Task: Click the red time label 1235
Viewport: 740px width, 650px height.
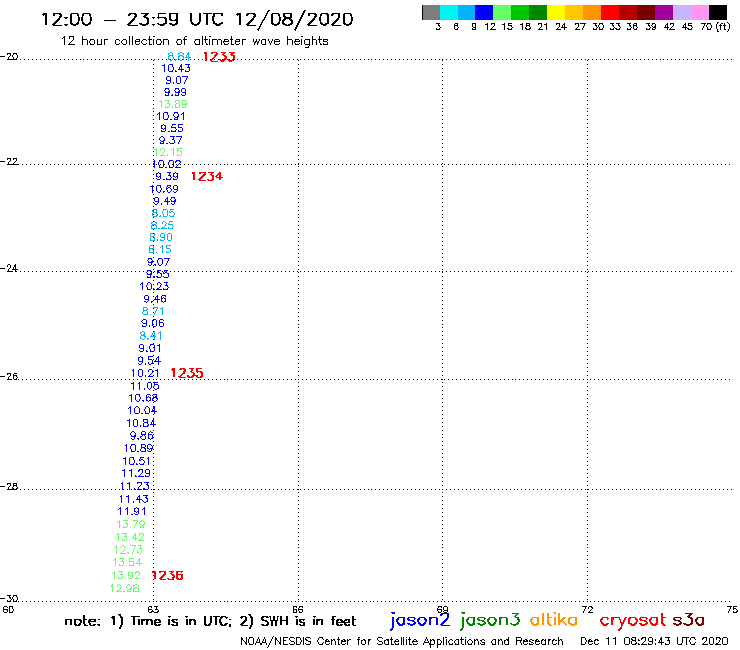Action: [x=187, y=373]
